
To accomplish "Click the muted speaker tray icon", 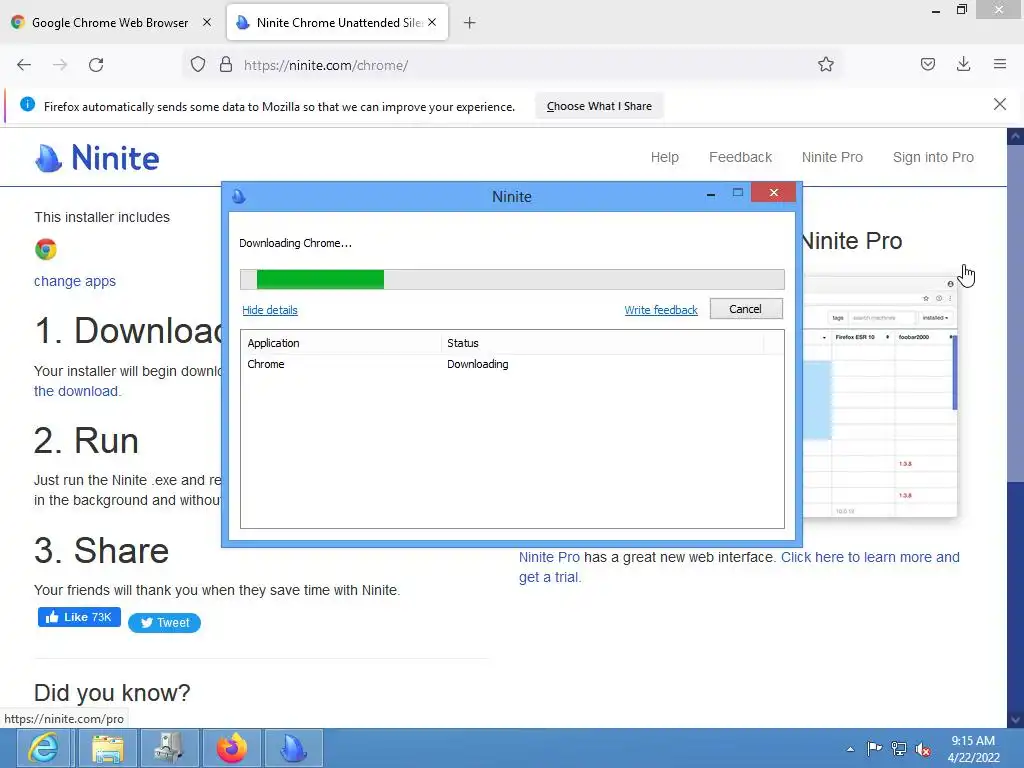I will click(x=923, y=749).
